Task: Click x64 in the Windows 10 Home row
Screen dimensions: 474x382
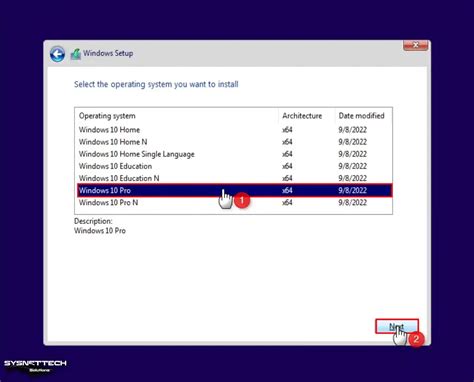Action: [x=287, y=130]
